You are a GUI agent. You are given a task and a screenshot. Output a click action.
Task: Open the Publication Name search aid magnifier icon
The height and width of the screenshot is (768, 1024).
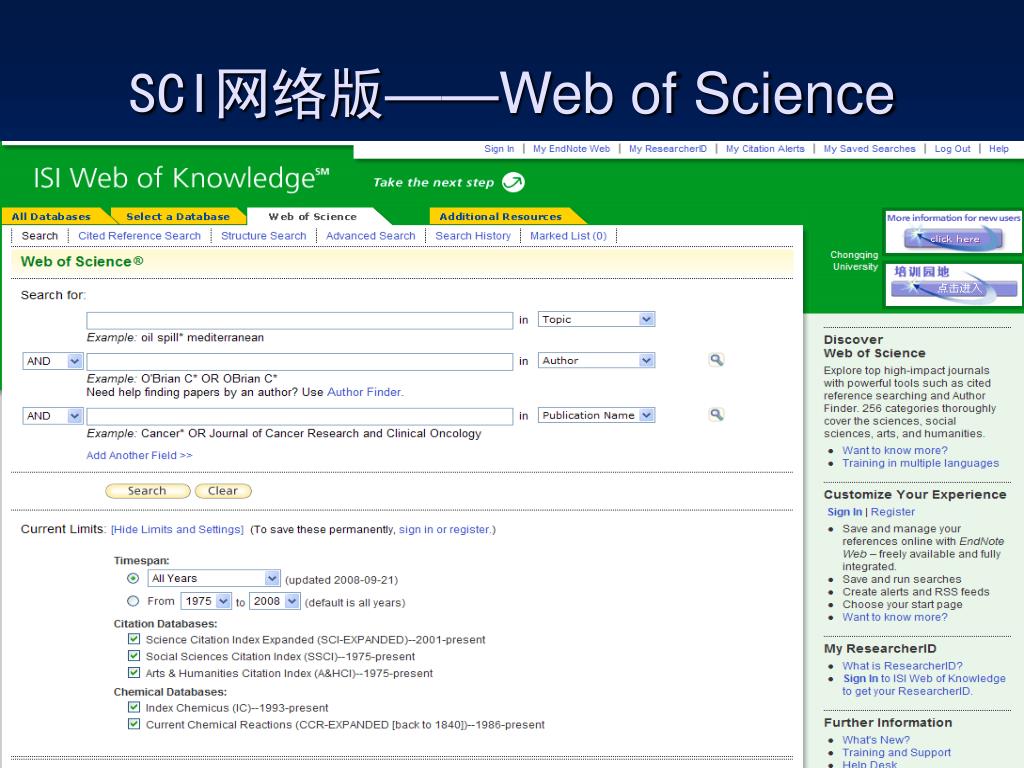pos(716,415)
